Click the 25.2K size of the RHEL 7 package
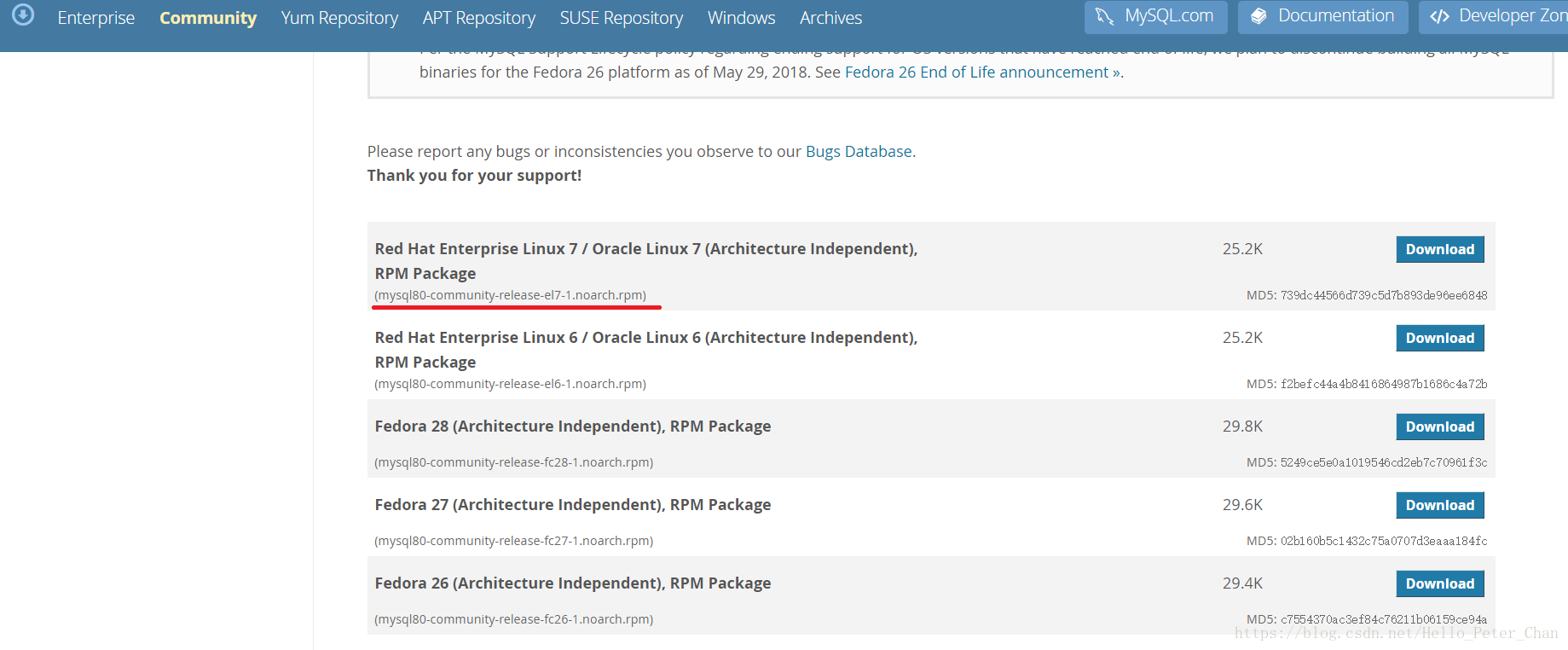The image size is (1568, 650). pos(1242,249)
